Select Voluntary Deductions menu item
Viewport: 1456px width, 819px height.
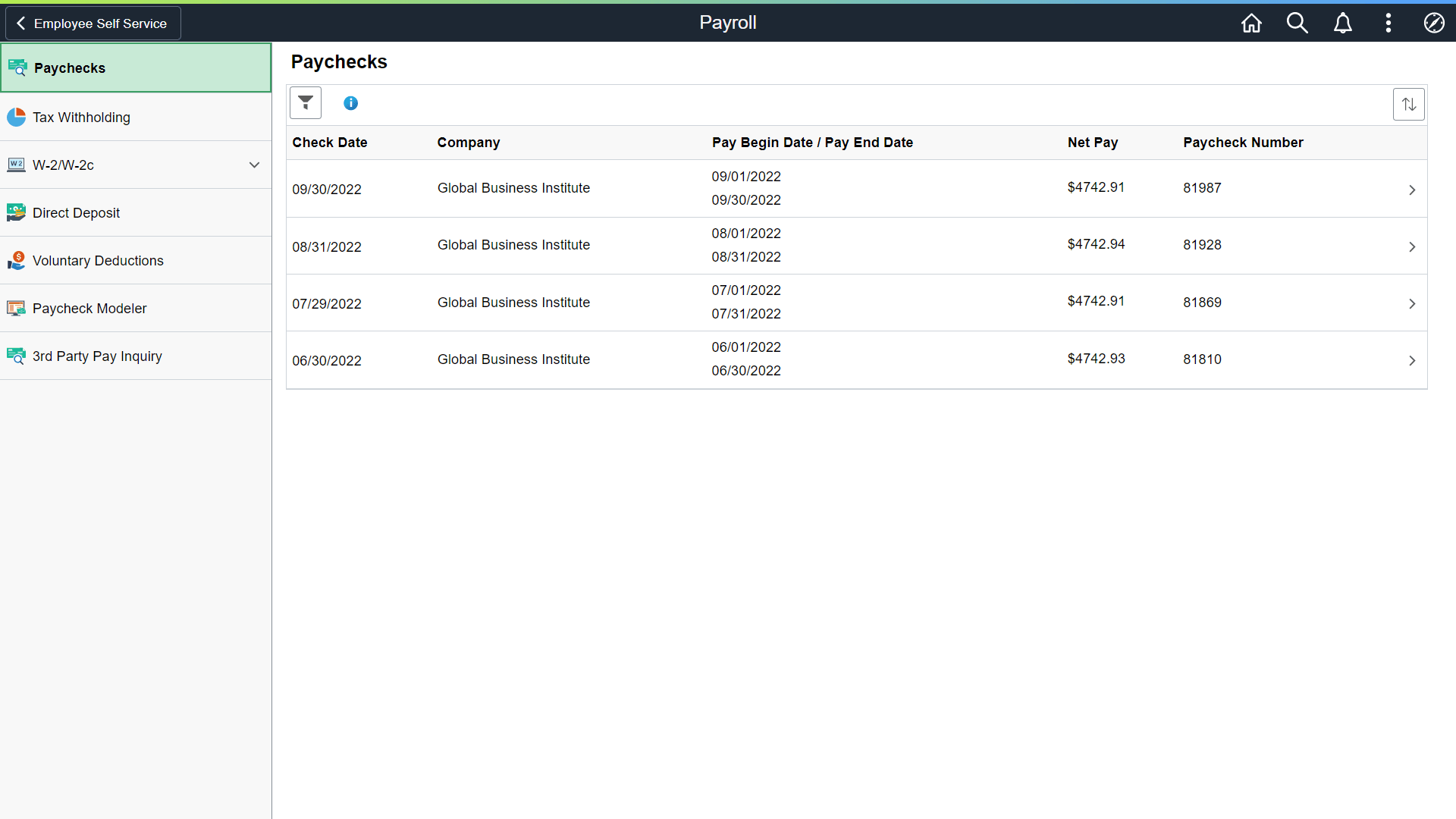pyautogui.click(x=98, y=261)
